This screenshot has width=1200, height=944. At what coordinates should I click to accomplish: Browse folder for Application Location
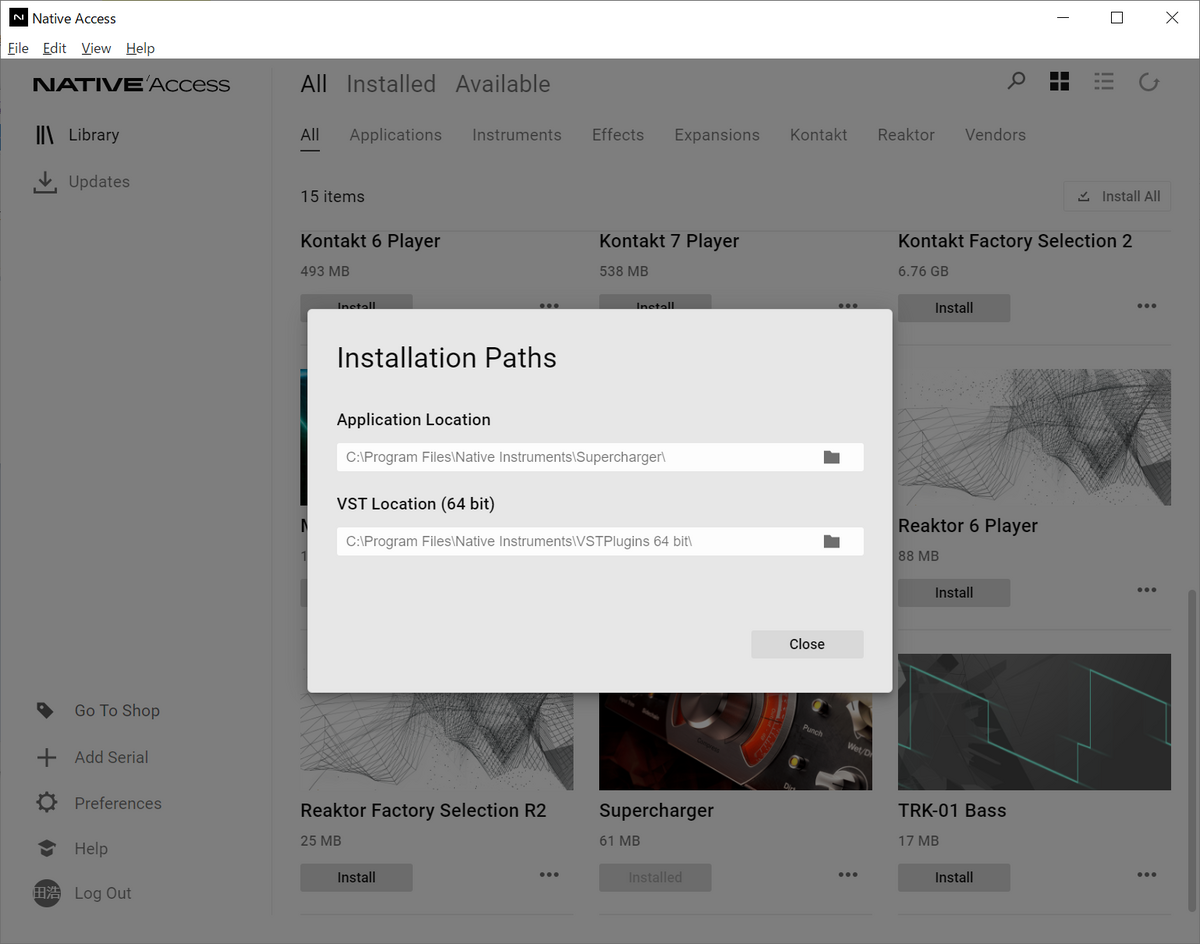pos(831,457)
